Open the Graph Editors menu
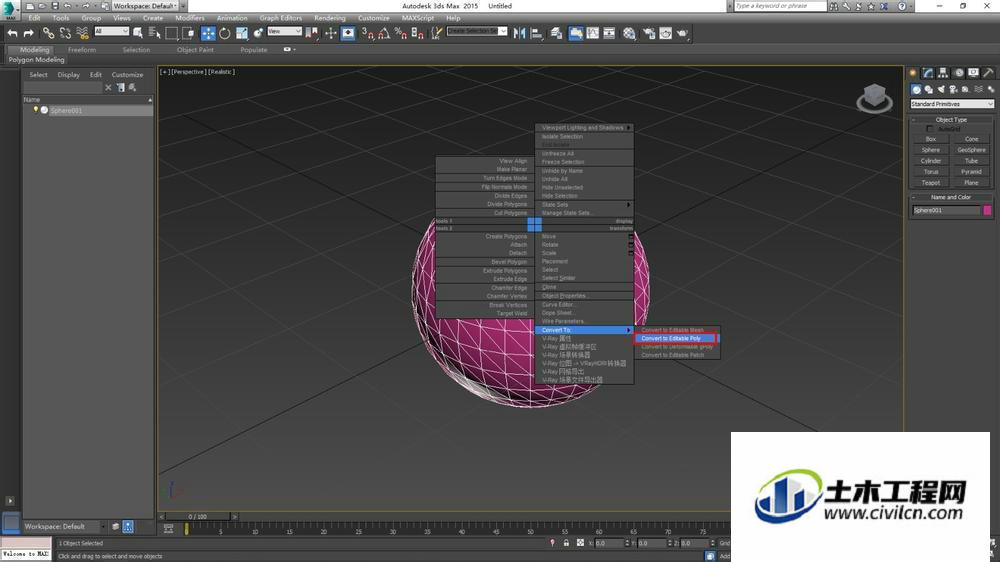Image resolution: width=1000 pixels, height=562 pixels. (281, 18)
